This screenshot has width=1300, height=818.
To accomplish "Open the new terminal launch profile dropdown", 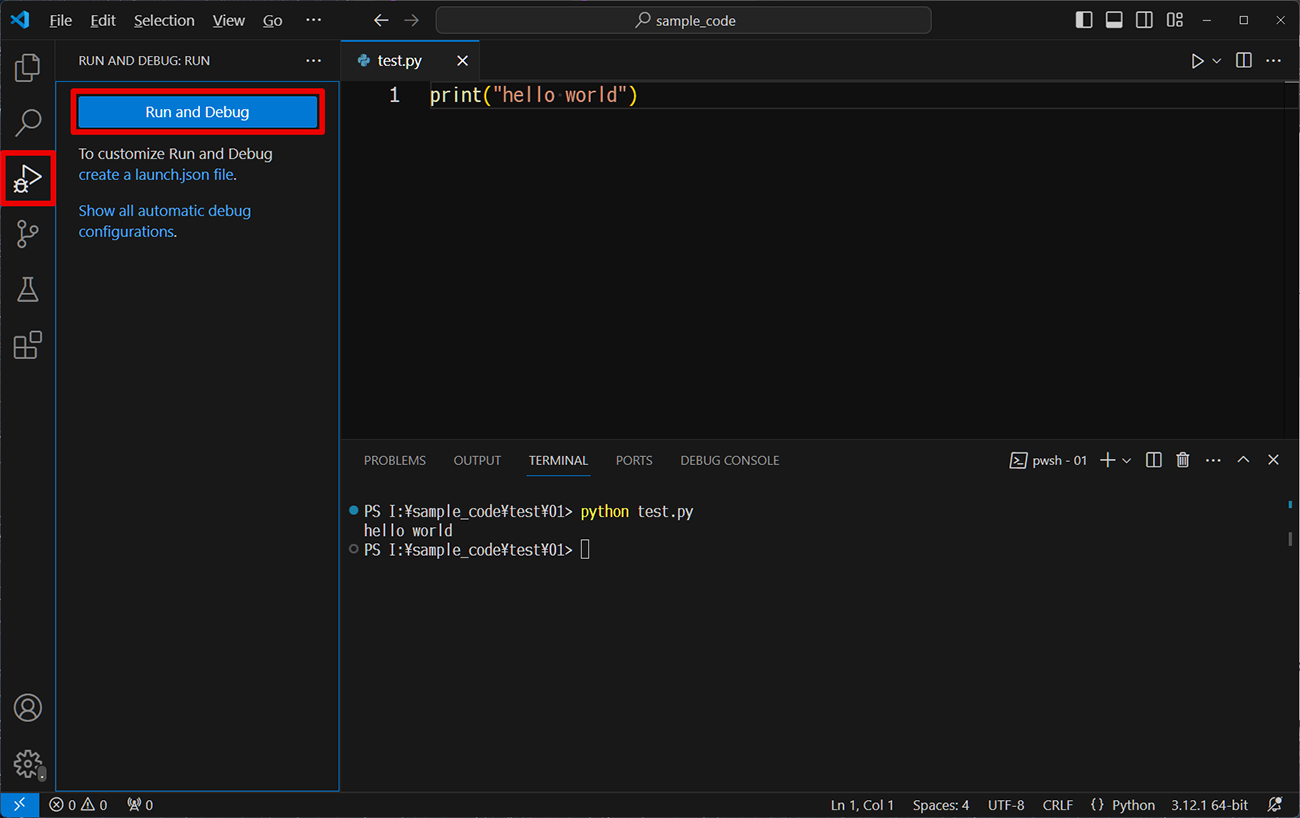I will click(x=1127, y=460).
